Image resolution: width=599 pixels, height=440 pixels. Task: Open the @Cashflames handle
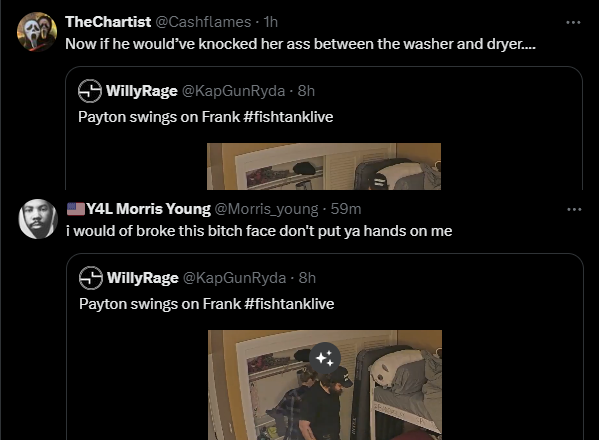tap(203, 22)
